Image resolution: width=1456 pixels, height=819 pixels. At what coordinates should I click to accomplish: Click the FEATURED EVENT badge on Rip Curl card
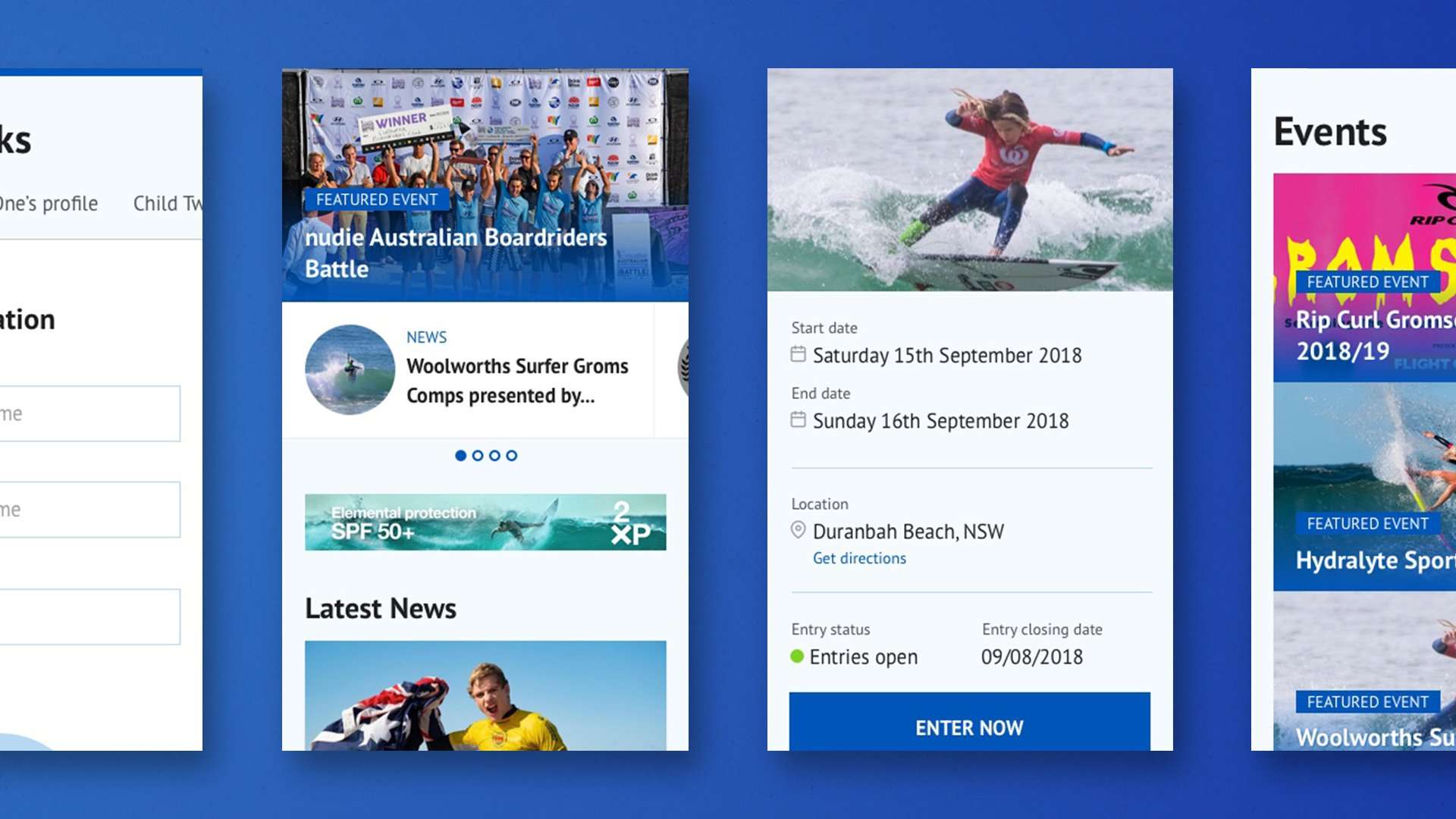(x=1367, y=282)
